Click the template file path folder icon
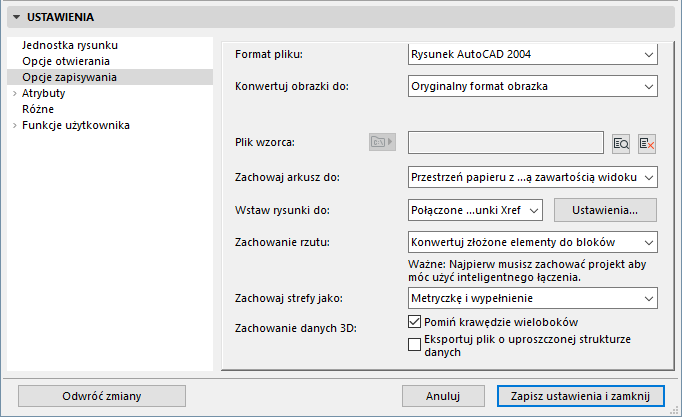 382,143
